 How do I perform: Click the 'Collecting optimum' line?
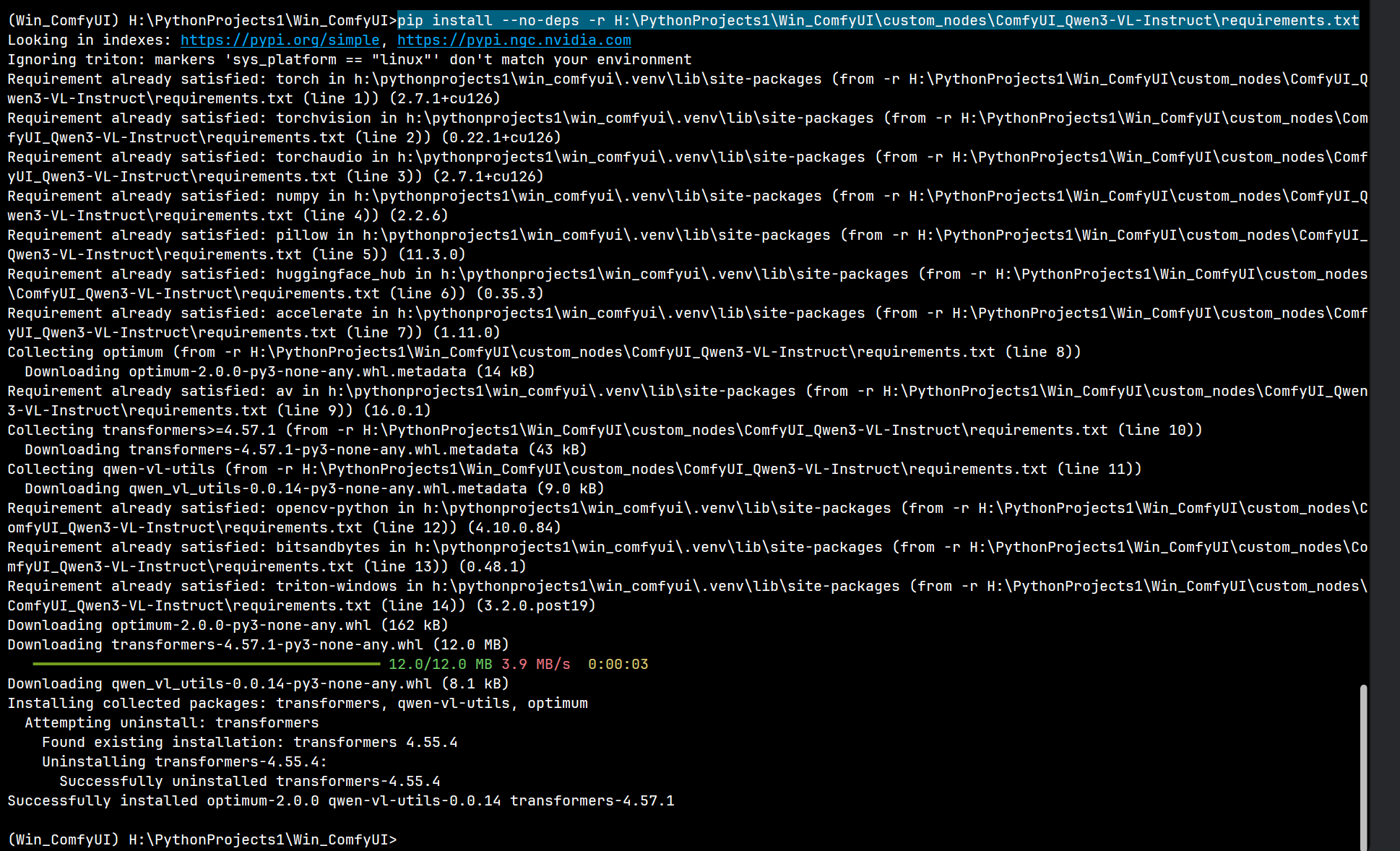point(545,353)
